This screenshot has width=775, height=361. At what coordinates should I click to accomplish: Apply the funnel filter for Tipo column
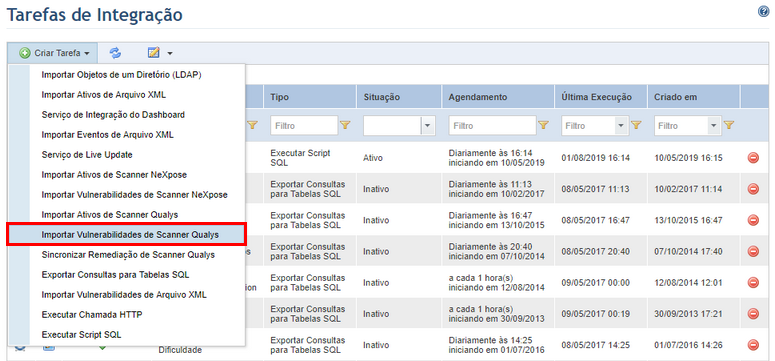coord(345,126)
